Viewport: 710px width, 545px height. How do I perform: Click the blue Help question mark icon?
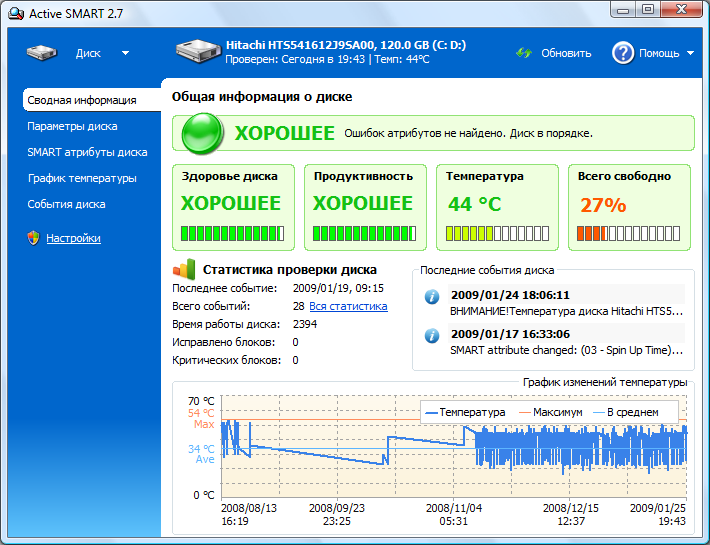(623, 53)
